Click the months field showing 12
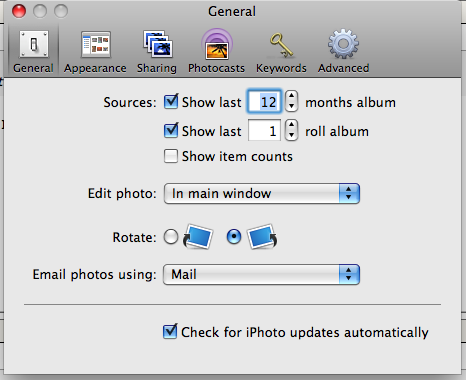The image size is (466, 380). point(264,101)
